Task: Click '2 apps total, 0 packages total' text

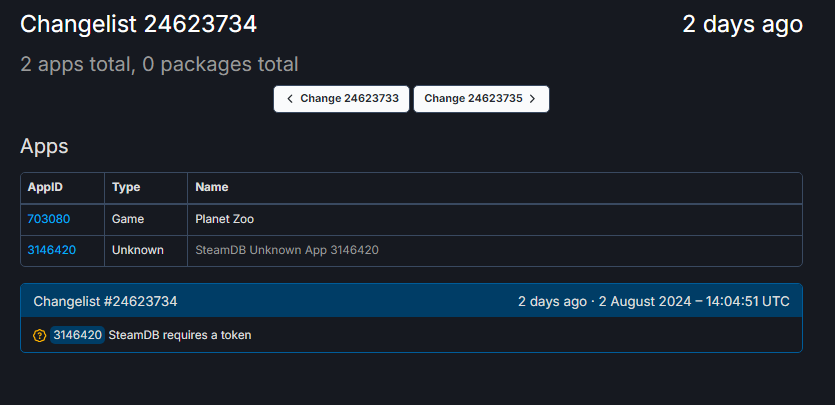Action: (x=159, y=64)
